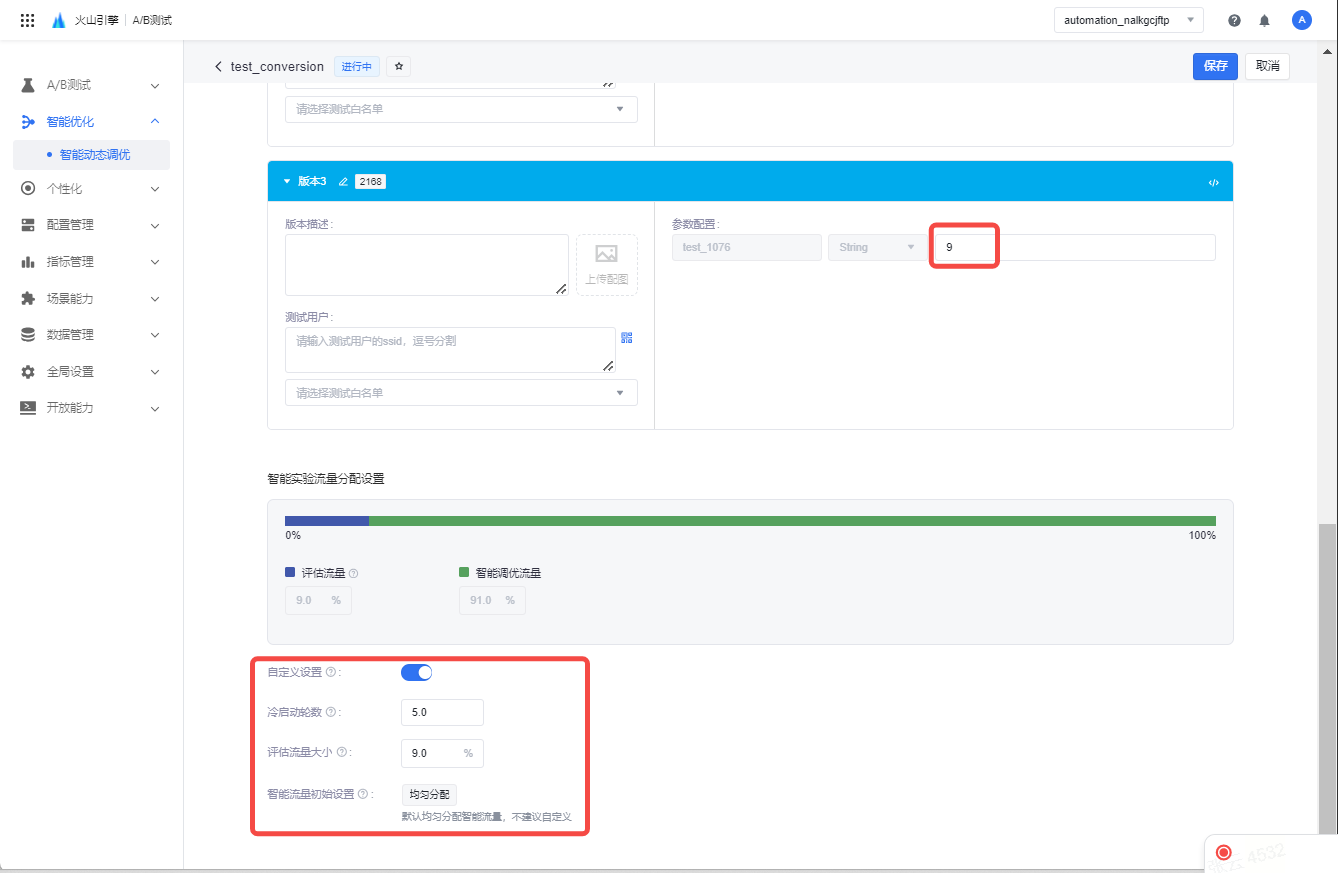Click the 2168 version ID badge
The width and height of the screenshot is (1338, 873).
pyautogui.click(x=370, y=182)
